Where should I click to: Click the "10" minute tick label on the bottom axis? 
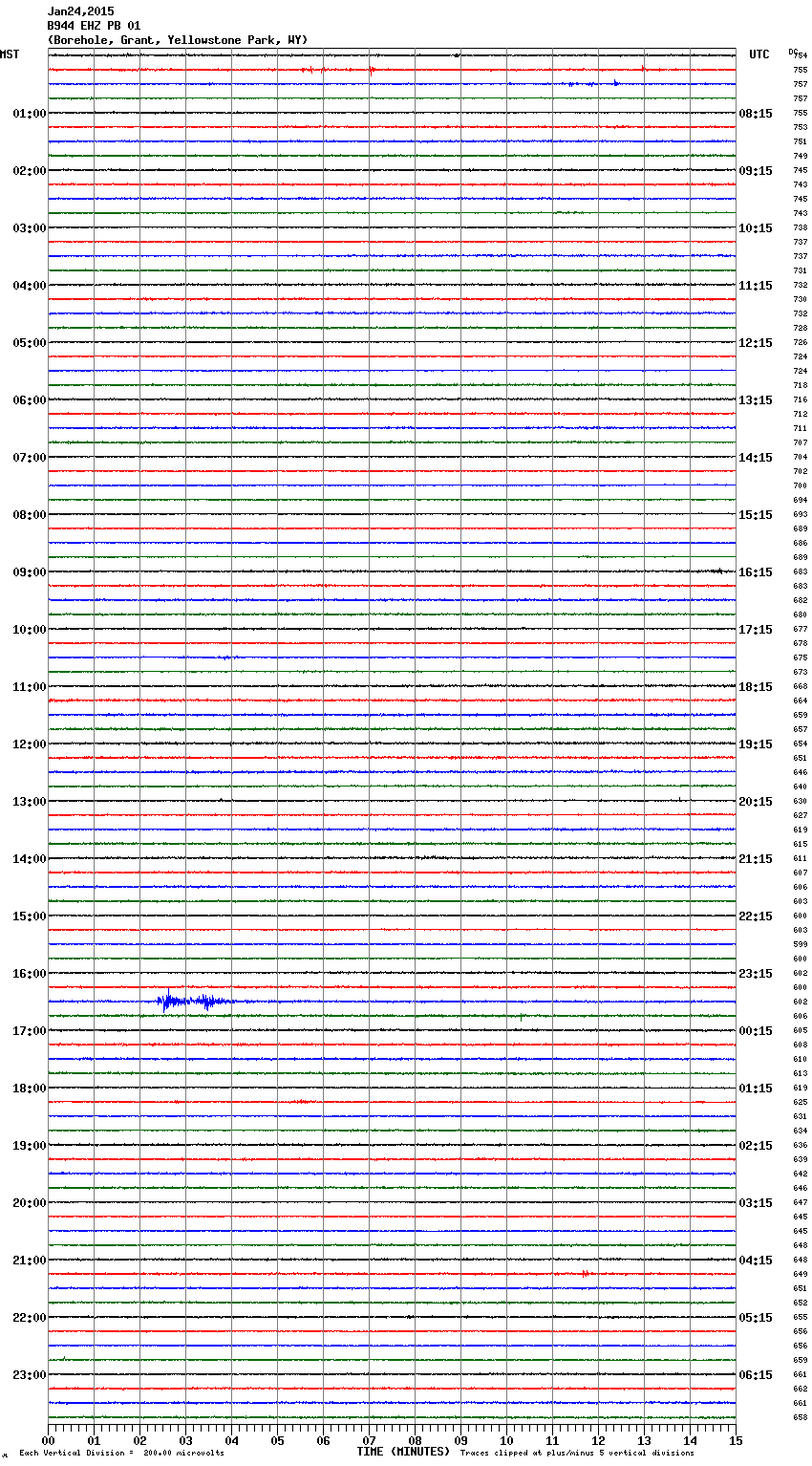506,1440
